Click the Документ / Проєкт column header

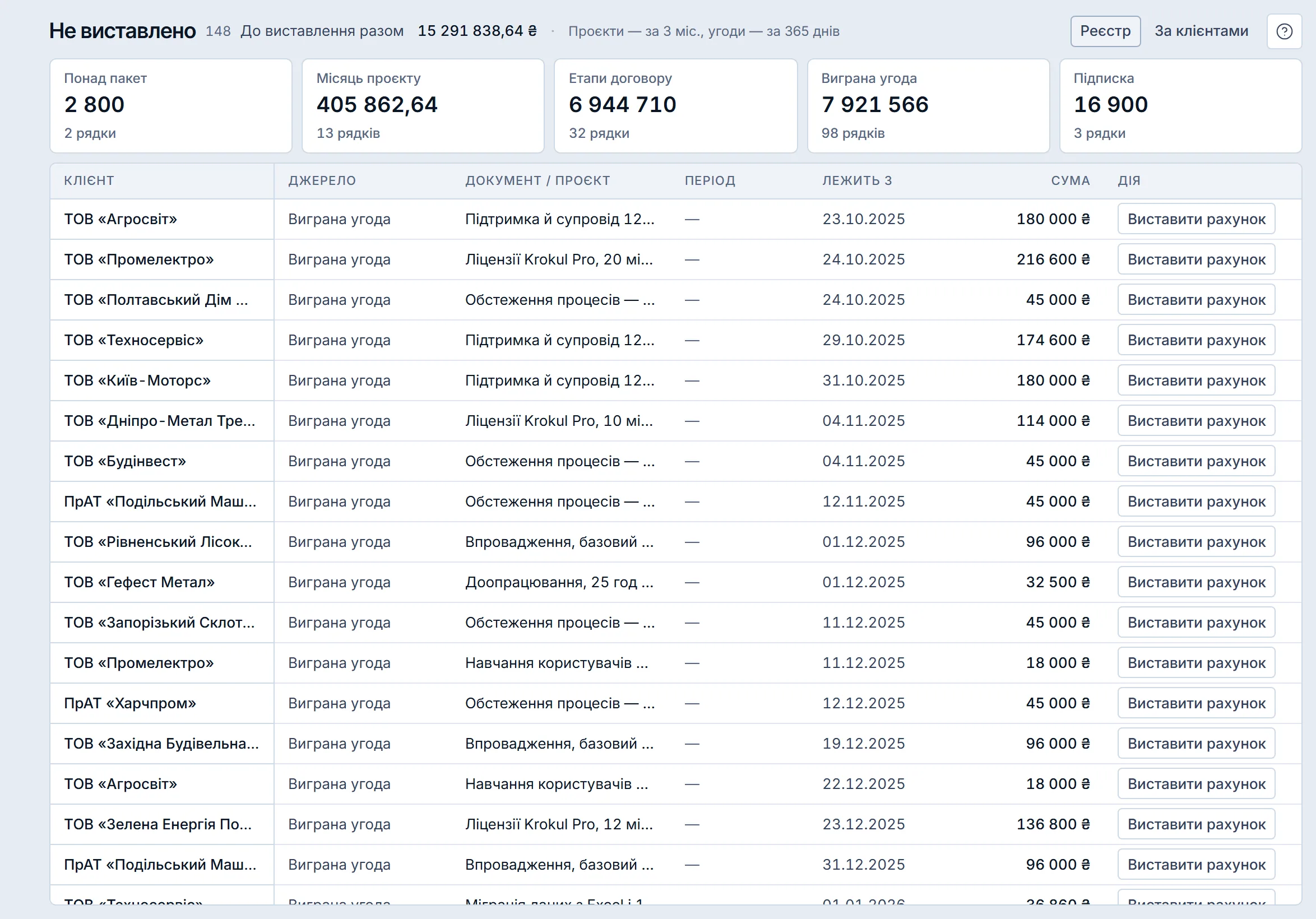coord(537,180)
